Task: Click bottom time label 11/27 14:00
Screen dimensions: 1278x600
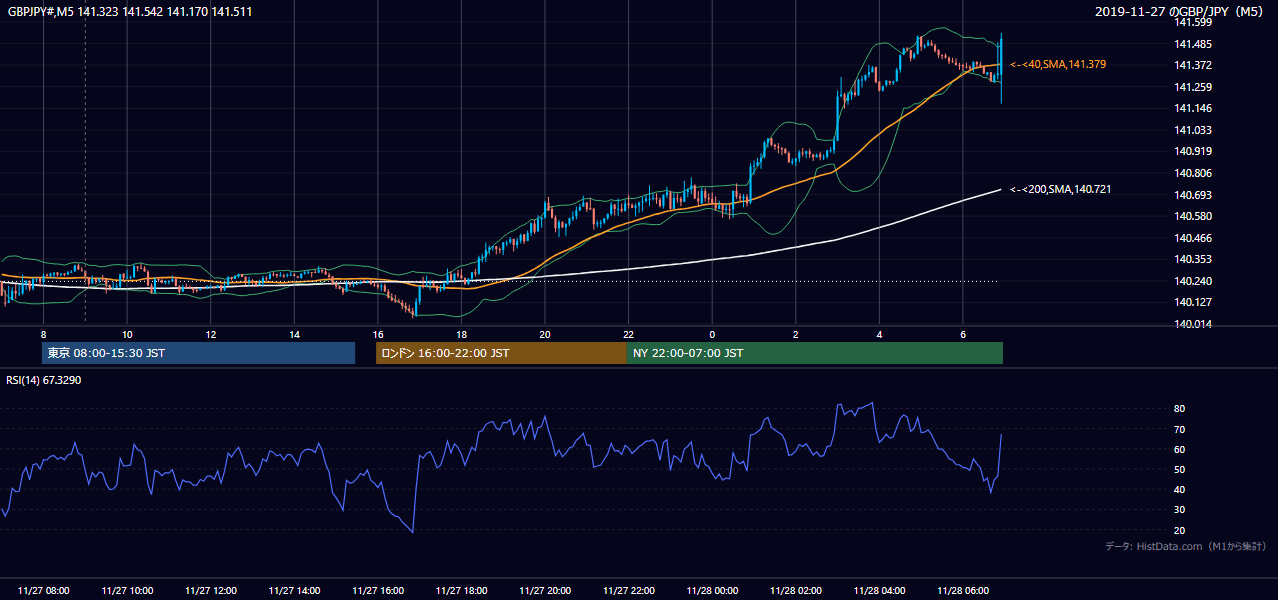Action: pyautogui.click(x=294, y=590)
